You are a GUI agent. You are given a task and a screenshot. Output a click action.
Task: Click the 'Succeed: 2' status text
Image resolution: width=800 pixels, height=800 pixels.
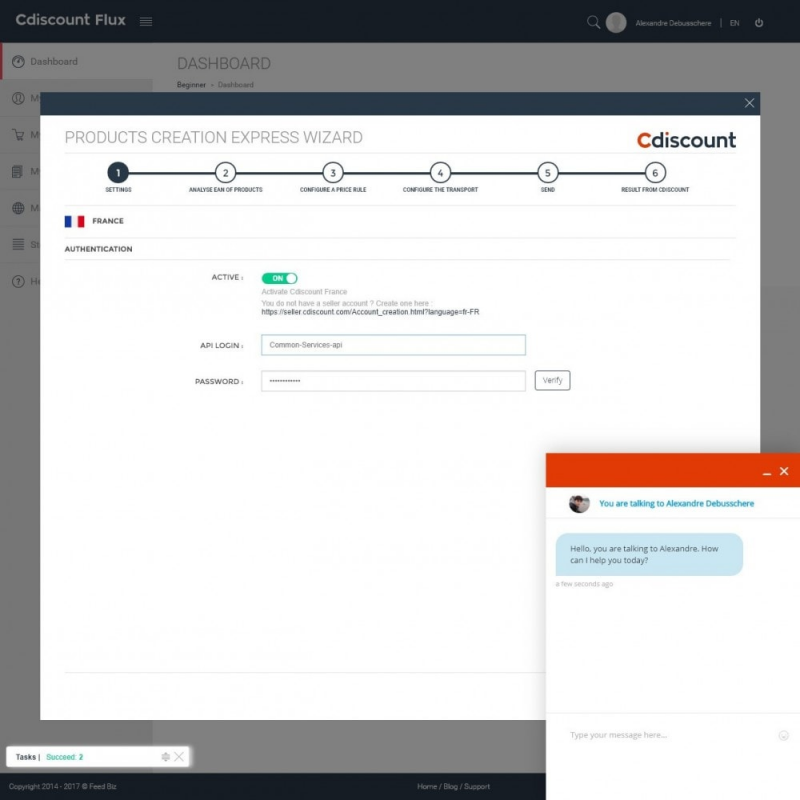tap(64, 757)
